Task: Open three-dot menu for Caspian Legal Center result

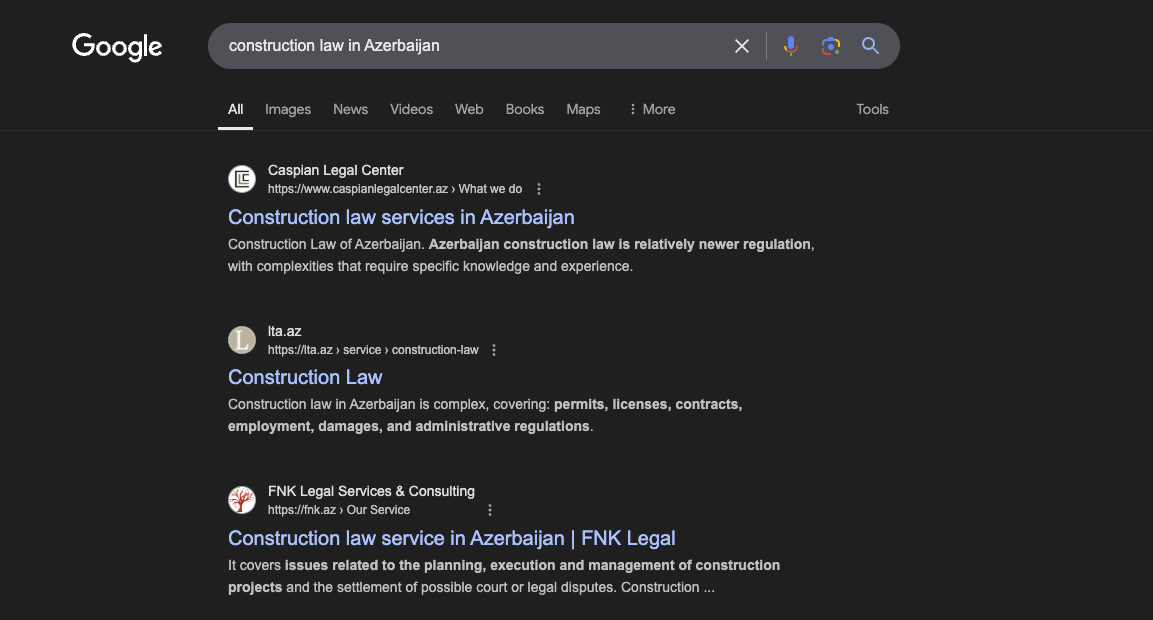Action: click(539, 189)
